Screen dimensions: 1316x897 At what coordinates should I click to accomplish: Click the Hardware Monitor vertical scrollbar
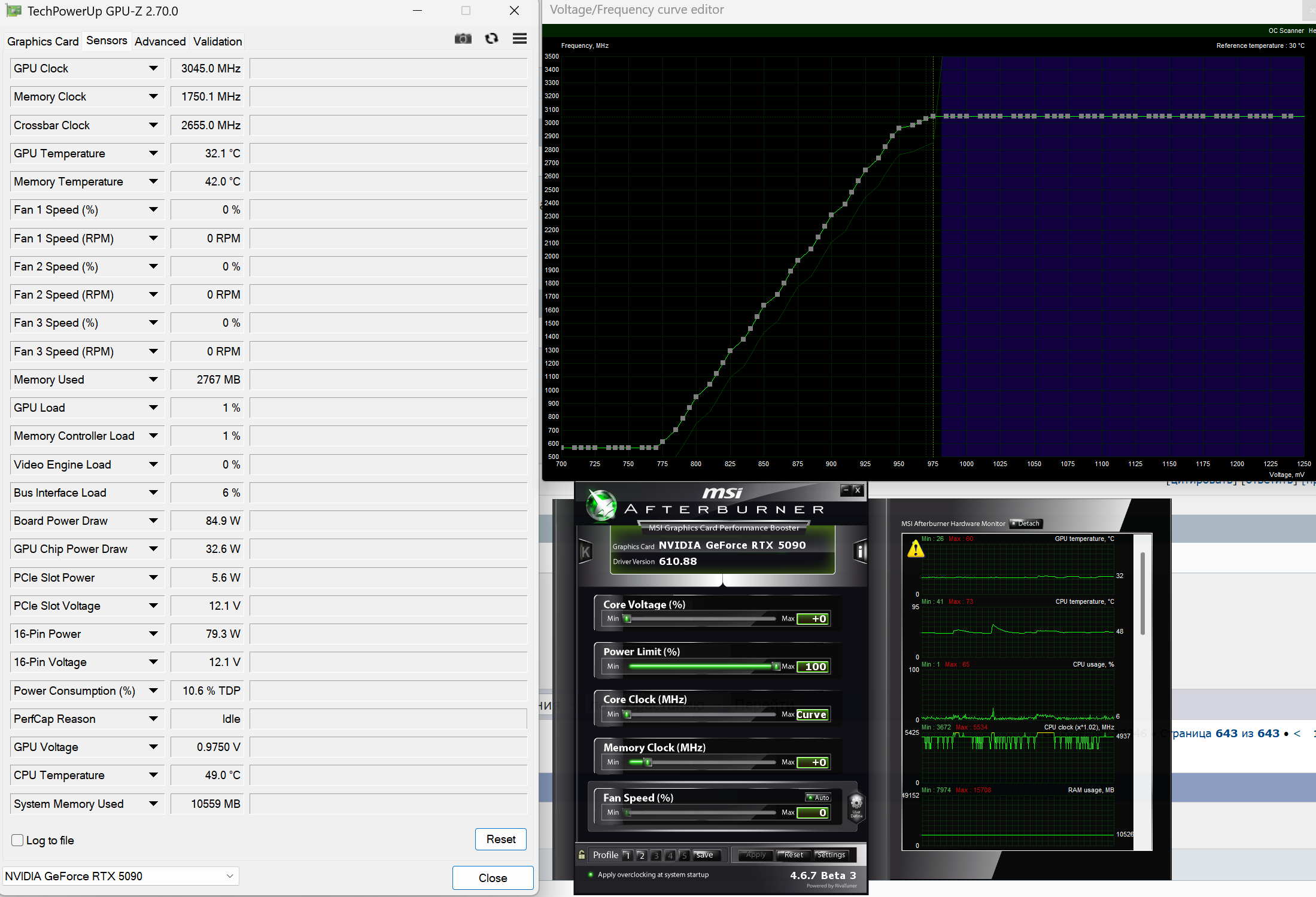pyautogui.click(x=1142, y=593)
